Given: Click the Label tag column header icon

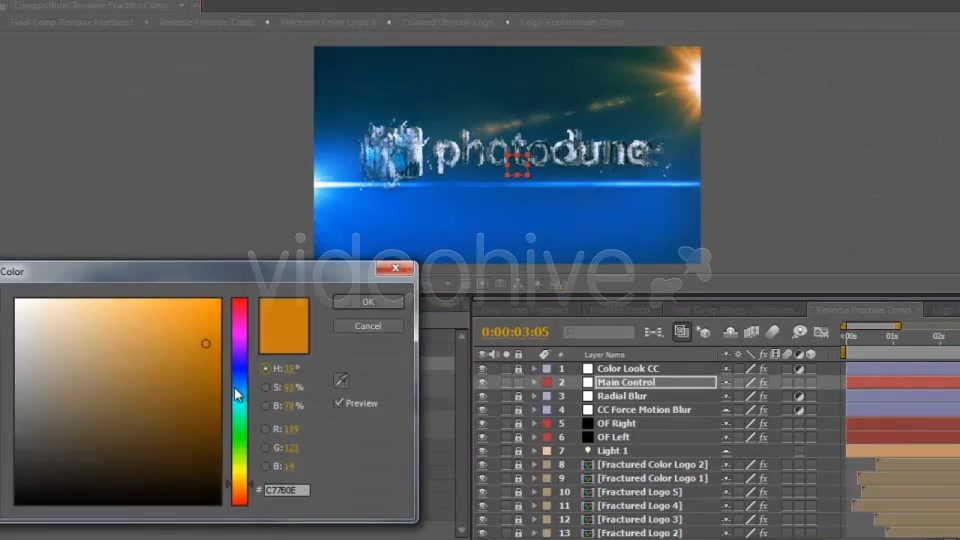Looking at the screenshot, I should (544, 354).
